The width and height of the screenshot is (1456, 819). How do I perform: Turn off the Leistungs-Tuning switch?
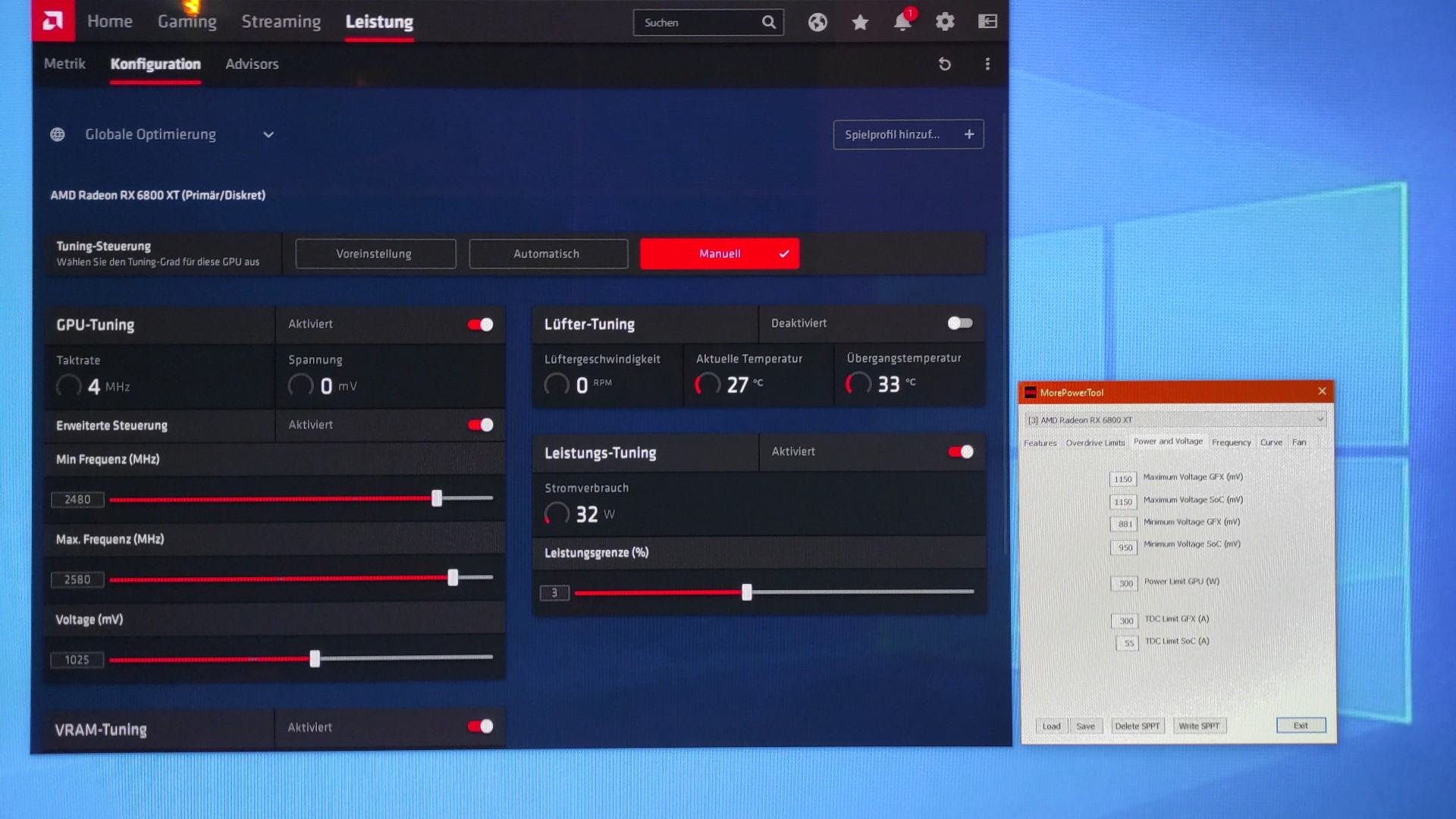pyautogui.click(x=960, y=452)
